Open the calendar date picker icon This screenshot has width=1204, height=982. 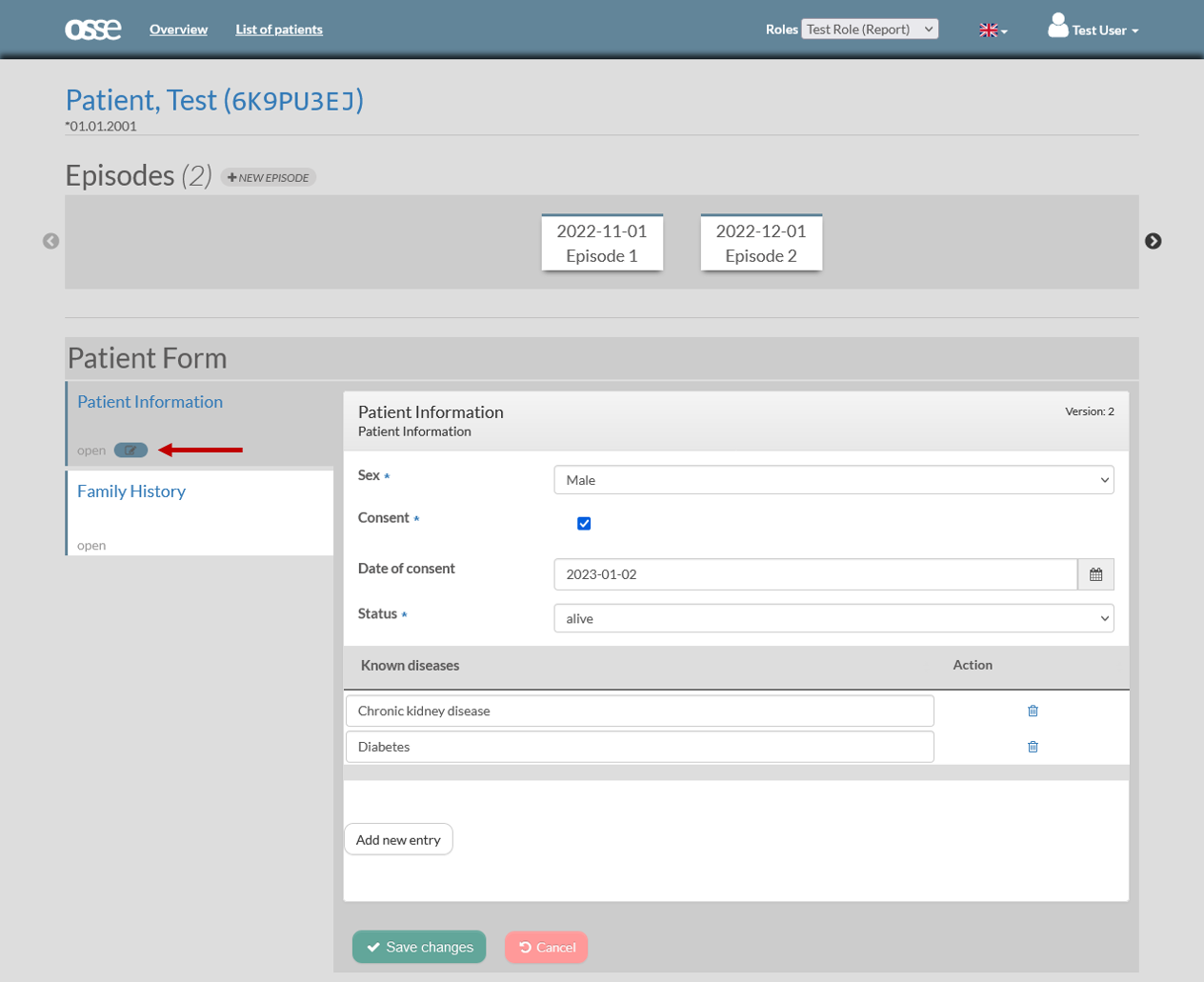click(x=1095, y=574)
